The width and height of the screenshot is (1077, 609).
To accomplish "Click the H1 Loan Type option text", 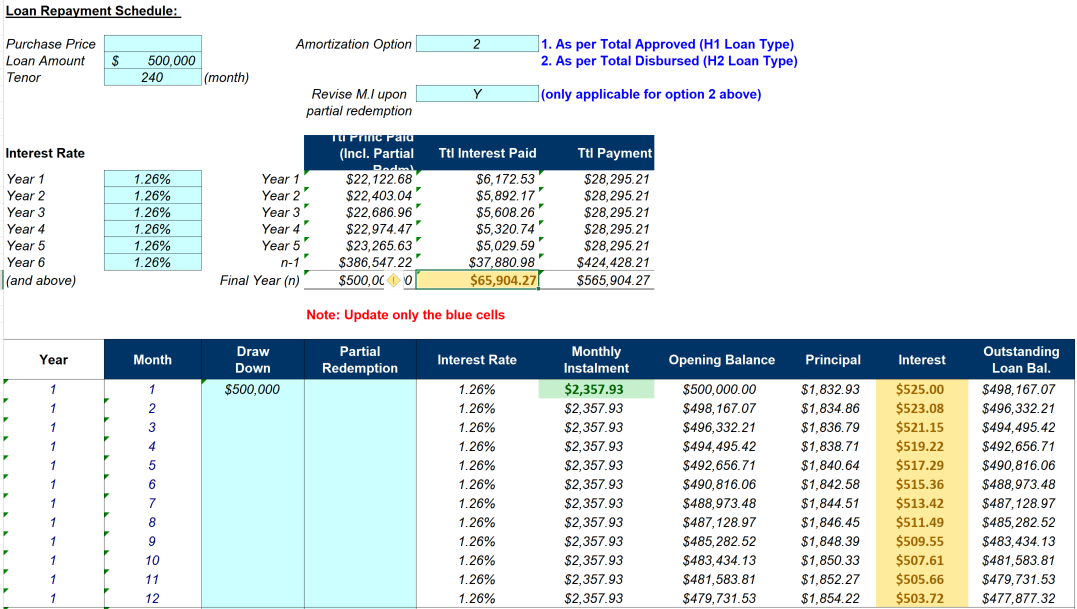I will click(x=668, y=44).
